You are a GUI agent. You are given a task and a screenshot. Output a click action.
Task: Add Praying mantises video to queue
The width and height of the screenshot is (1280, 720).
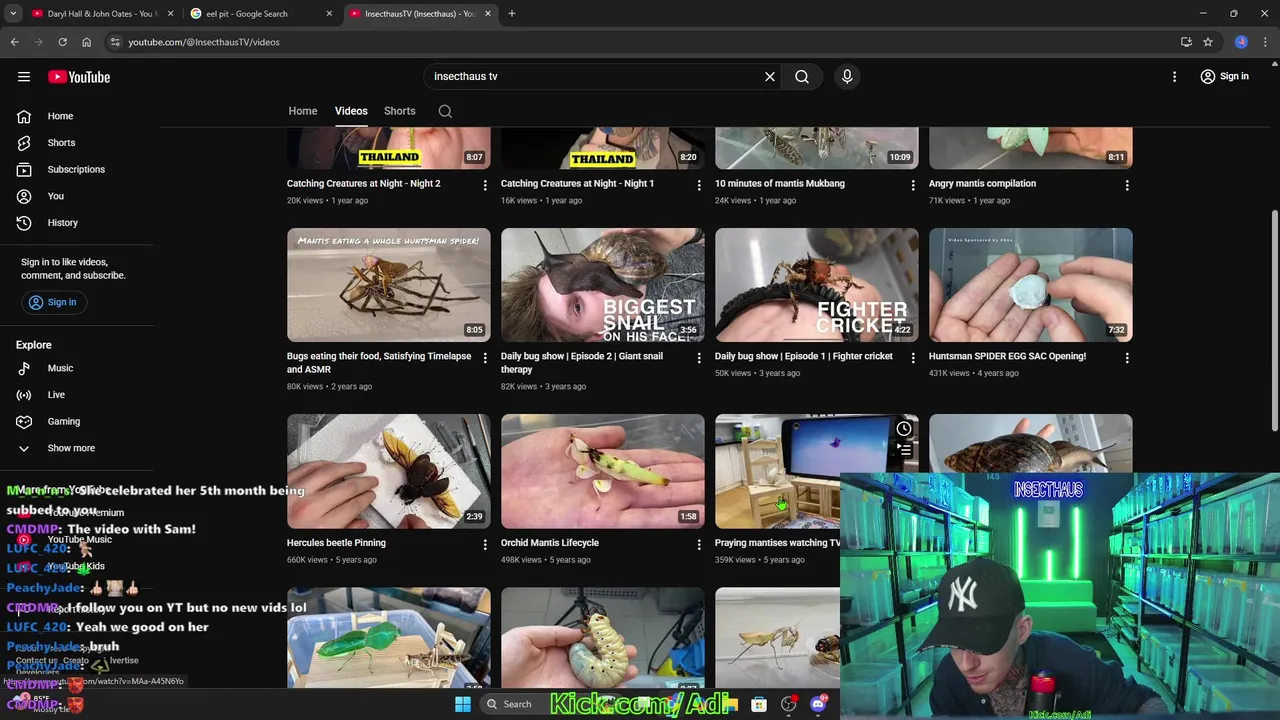pyautogui.click(x=904, y=451)
